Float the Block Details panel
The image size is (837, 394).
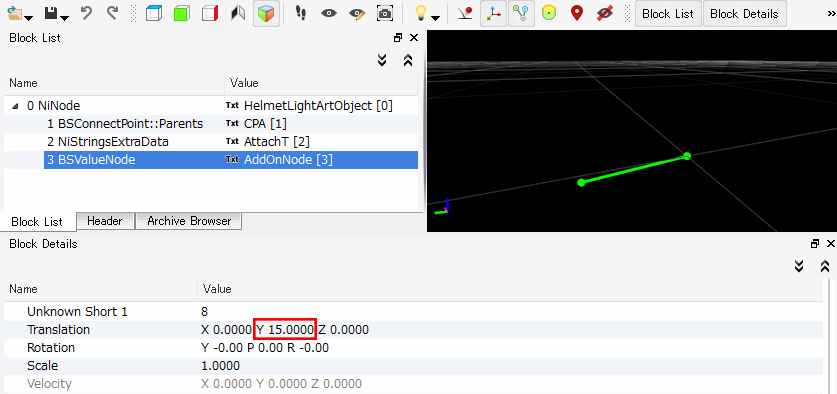(x=815, y=244)
